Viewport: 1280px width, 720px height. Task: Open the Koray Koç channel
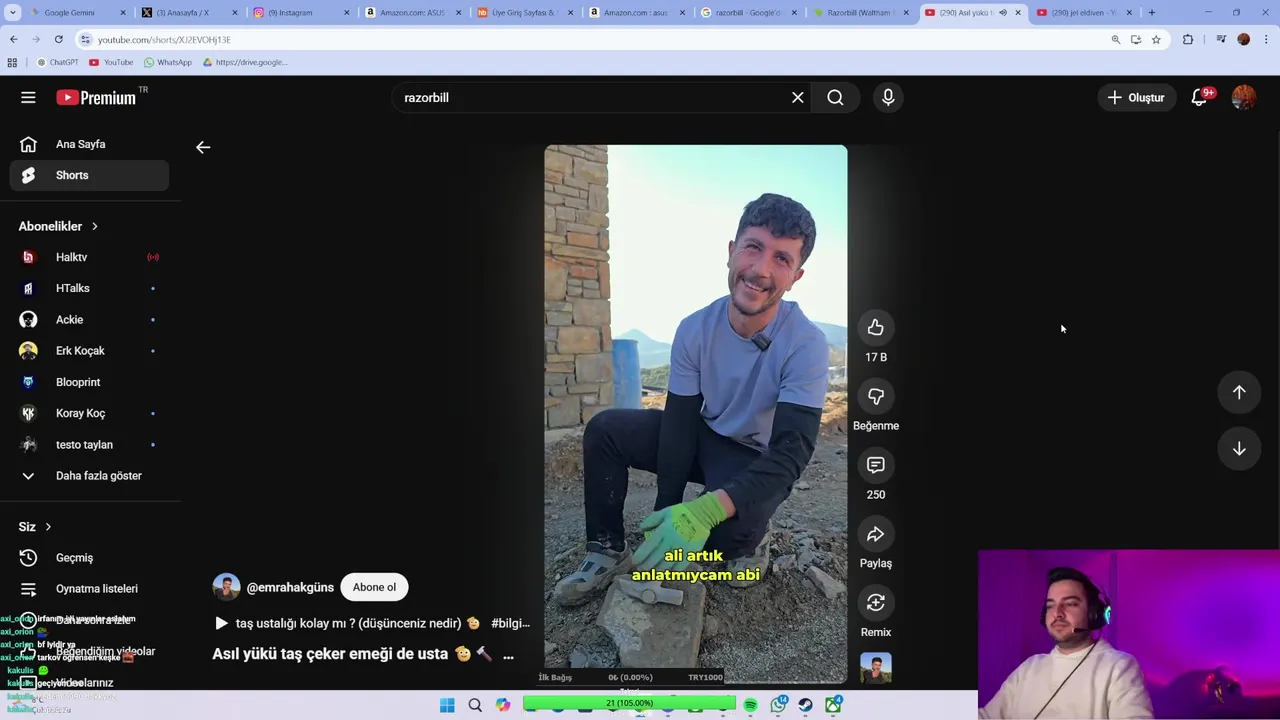coord(89,413)
